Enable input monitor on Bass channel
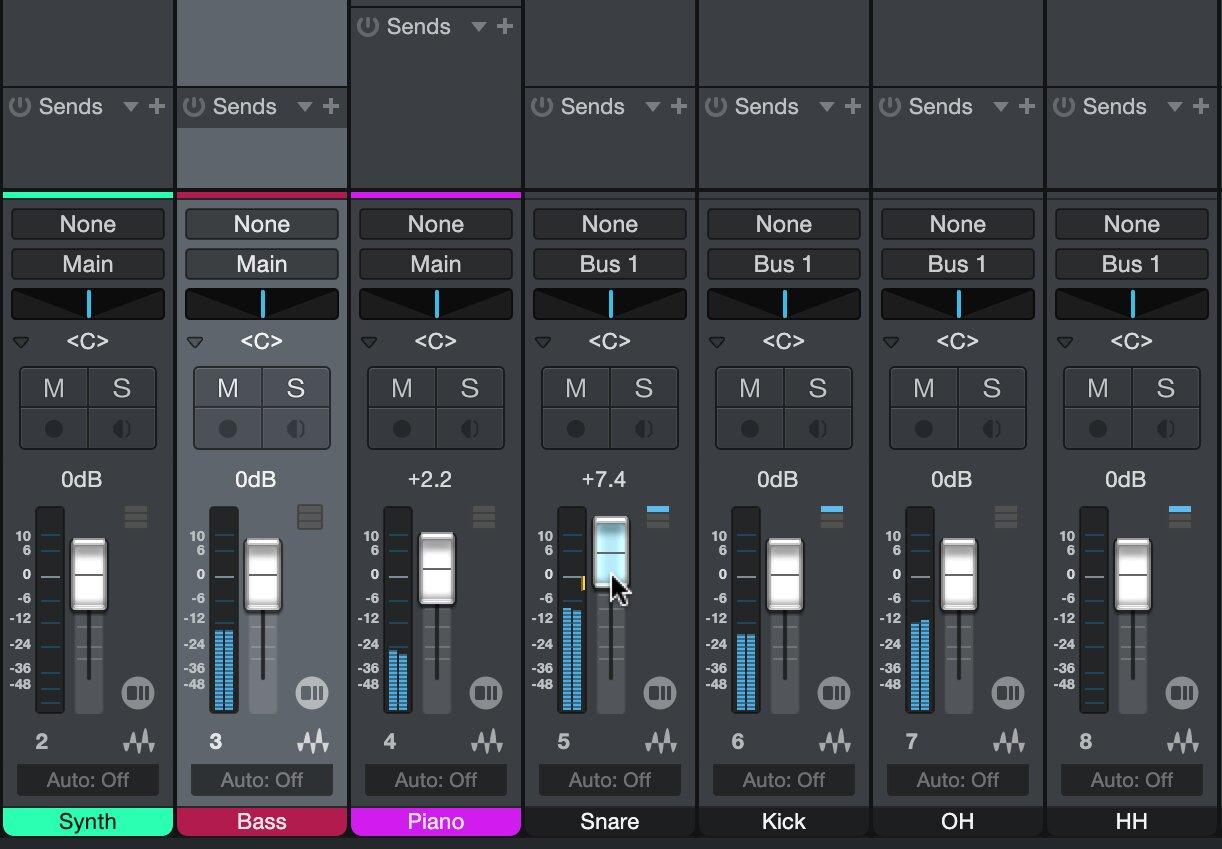The height and width of the screenshot is (849, 1222). point(296,429)
